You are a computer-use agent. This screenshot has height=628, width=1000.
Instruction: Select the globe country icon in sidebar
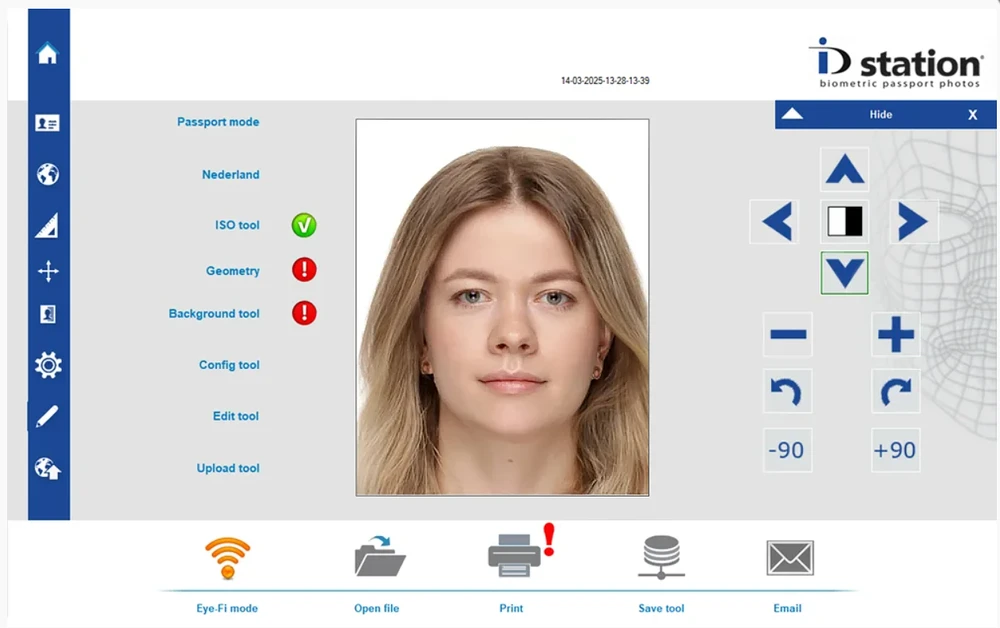pyautogui.click(x=48, y=174)
